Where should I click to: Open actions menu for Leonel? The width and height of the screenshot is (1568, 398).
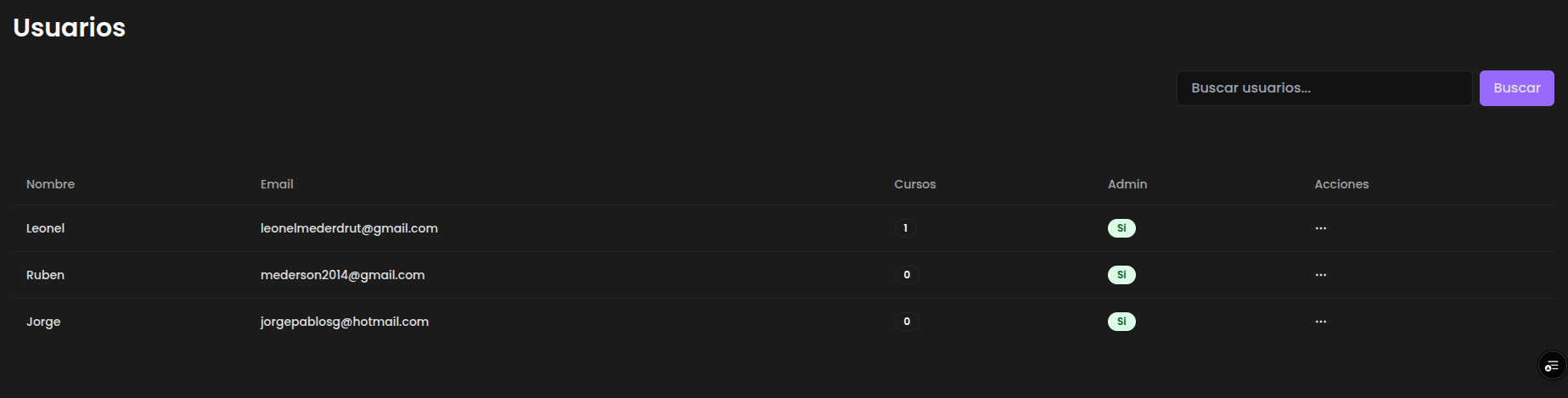1320,228
